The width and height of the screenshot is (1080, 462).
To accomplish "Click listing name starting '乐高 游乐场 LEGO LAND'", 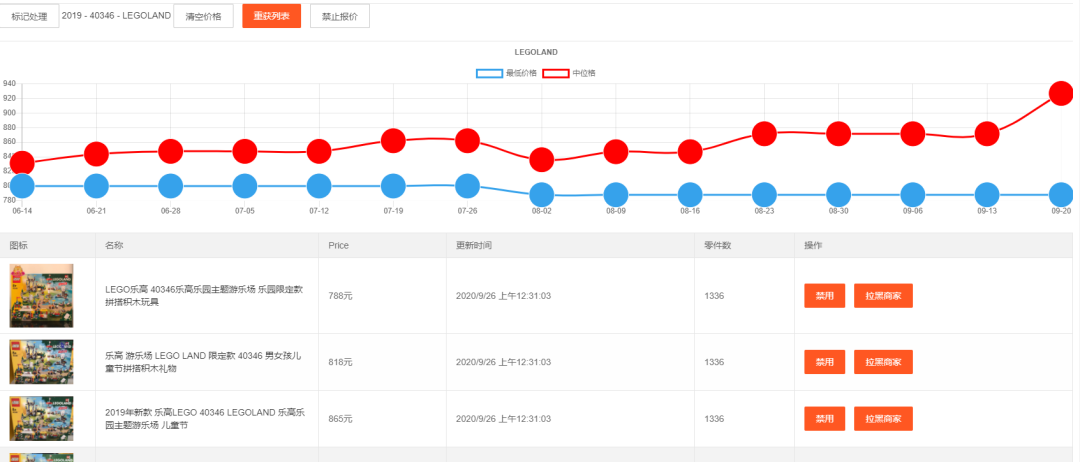I will point(203,361).
